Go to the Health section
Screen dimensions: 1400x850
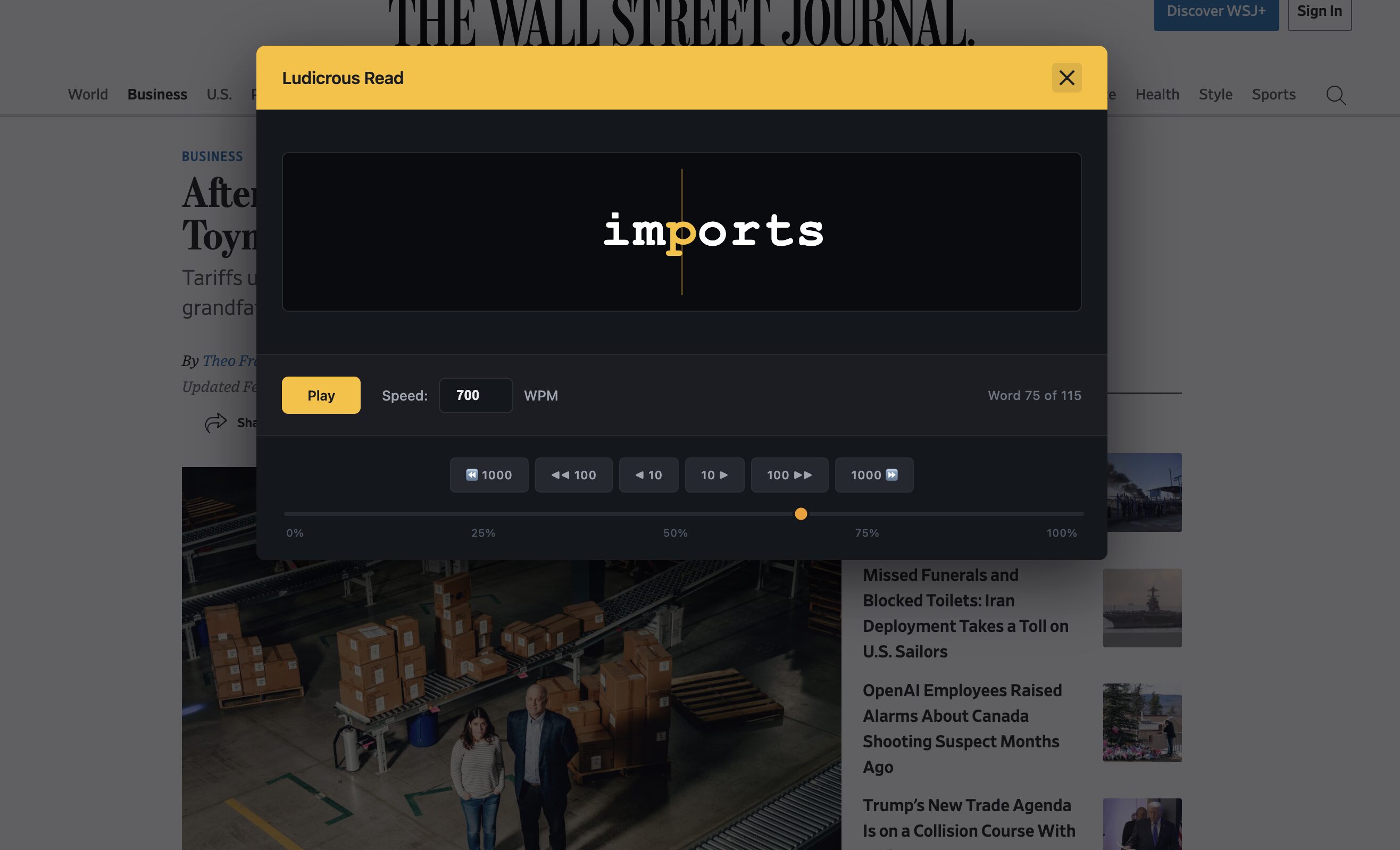(x=1157, y=94)
